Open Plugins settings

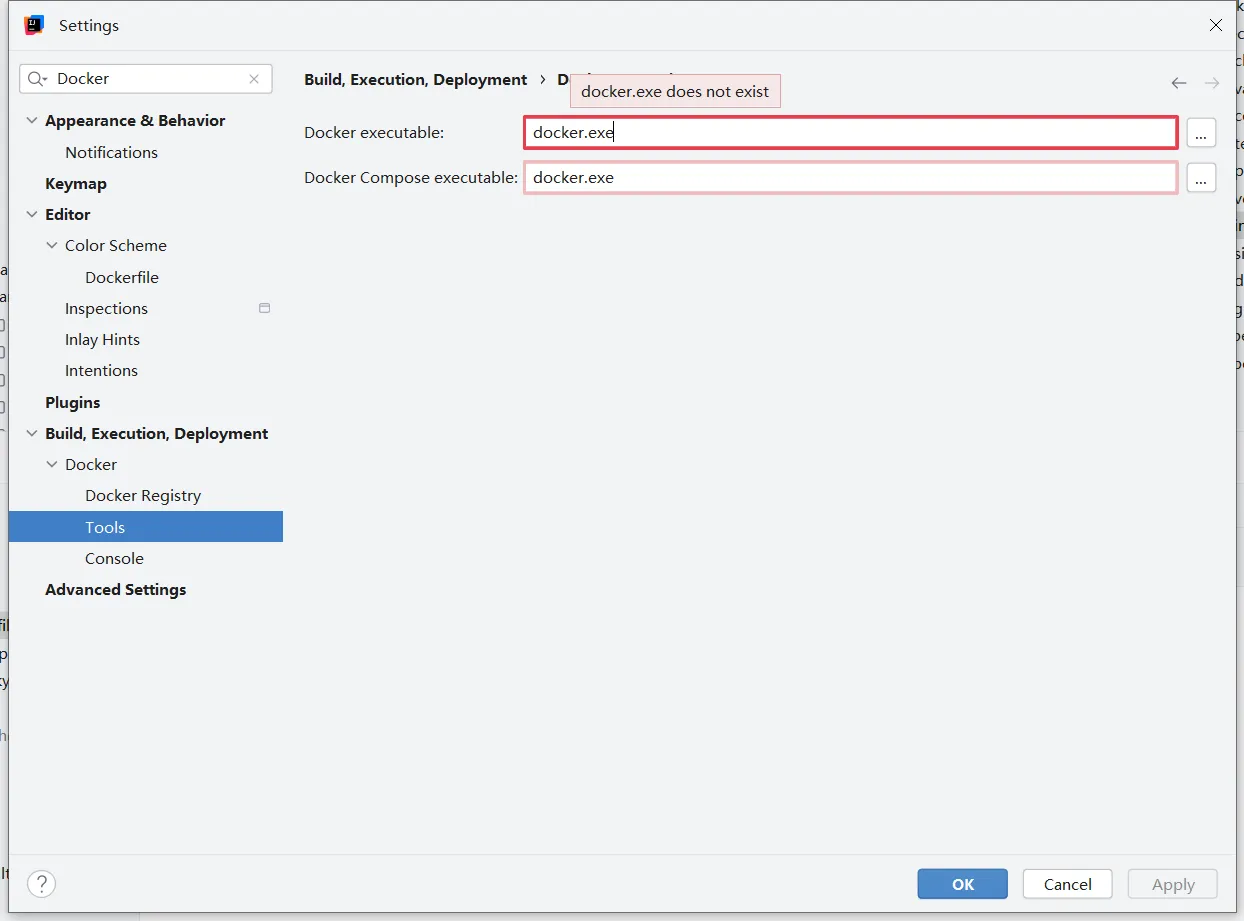coord(73,402)
